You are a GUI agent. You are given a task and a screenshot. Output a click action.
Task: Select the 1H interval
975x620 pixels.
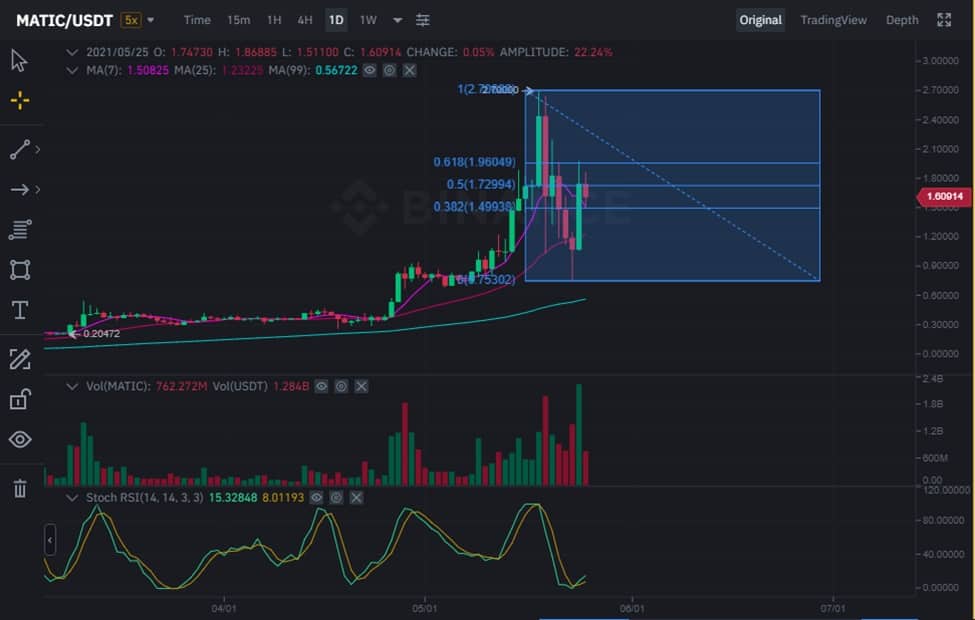click(274, 20)
